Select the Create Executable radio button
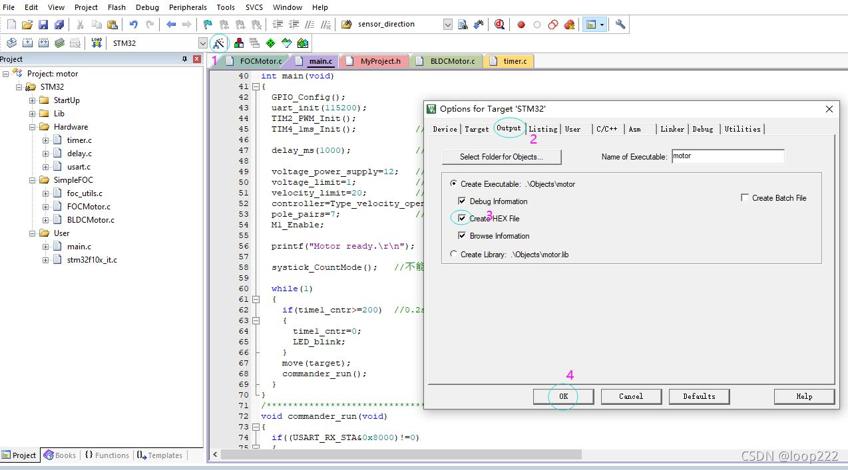Image resolution: width=848 pixels, height=470 pixels. coord(453,183)
